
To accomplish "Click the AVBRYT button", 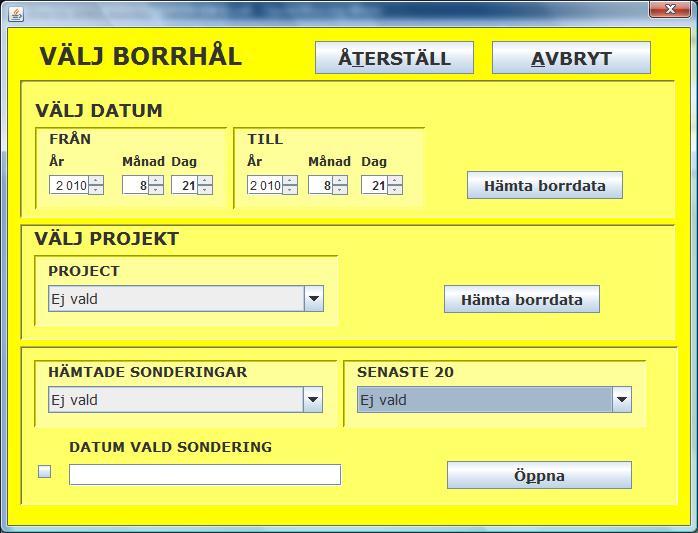I will point(571,58).
